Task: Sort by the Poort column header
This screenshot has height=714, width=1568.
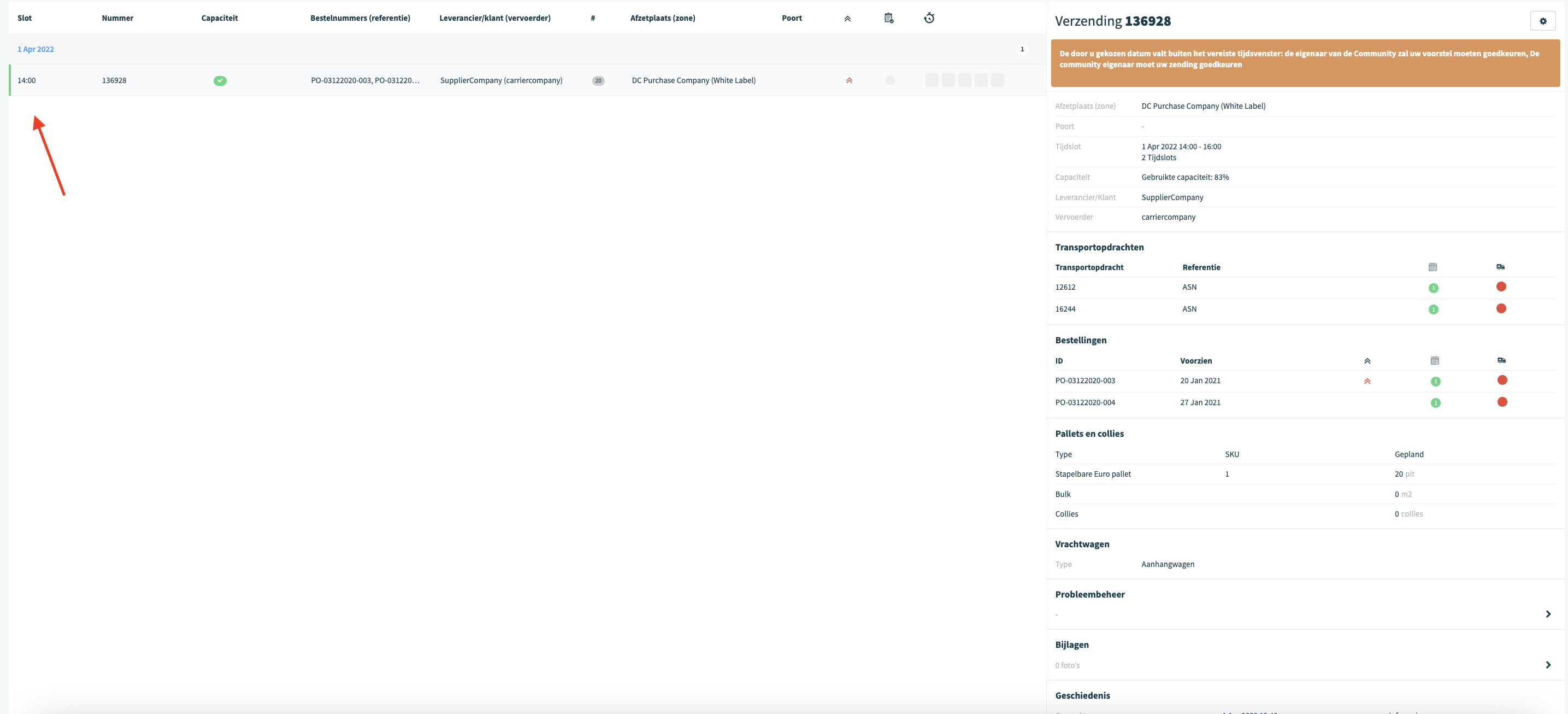Action: tap(791, 18)
